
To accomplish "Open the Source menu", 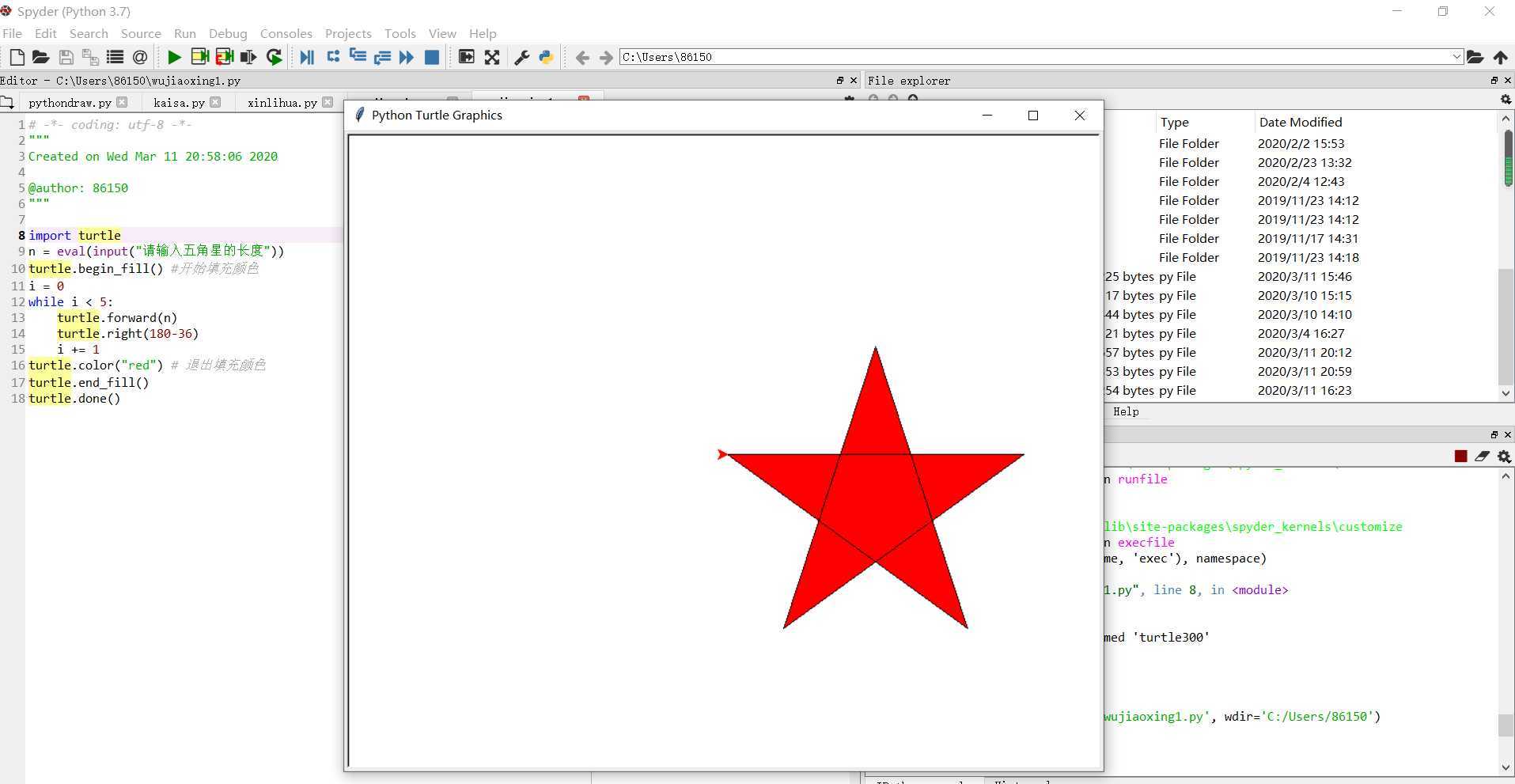I will pos(141,33).
